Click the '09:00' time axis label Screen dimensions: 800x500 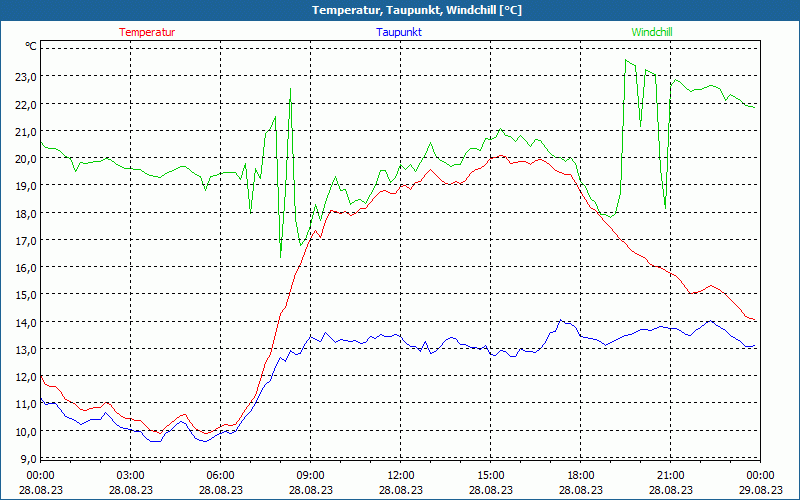click(310, 476)
